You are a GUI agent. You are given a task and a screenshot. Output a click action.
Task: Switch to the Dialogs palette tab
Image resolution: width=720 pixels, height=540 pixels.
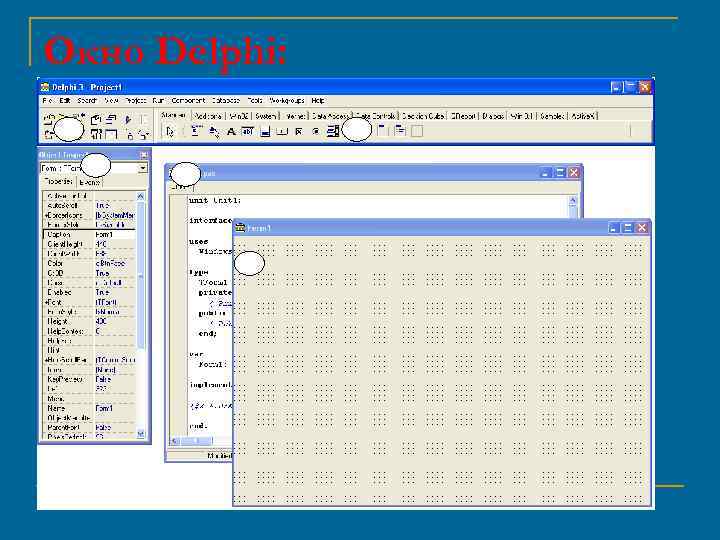coord(493,116)
